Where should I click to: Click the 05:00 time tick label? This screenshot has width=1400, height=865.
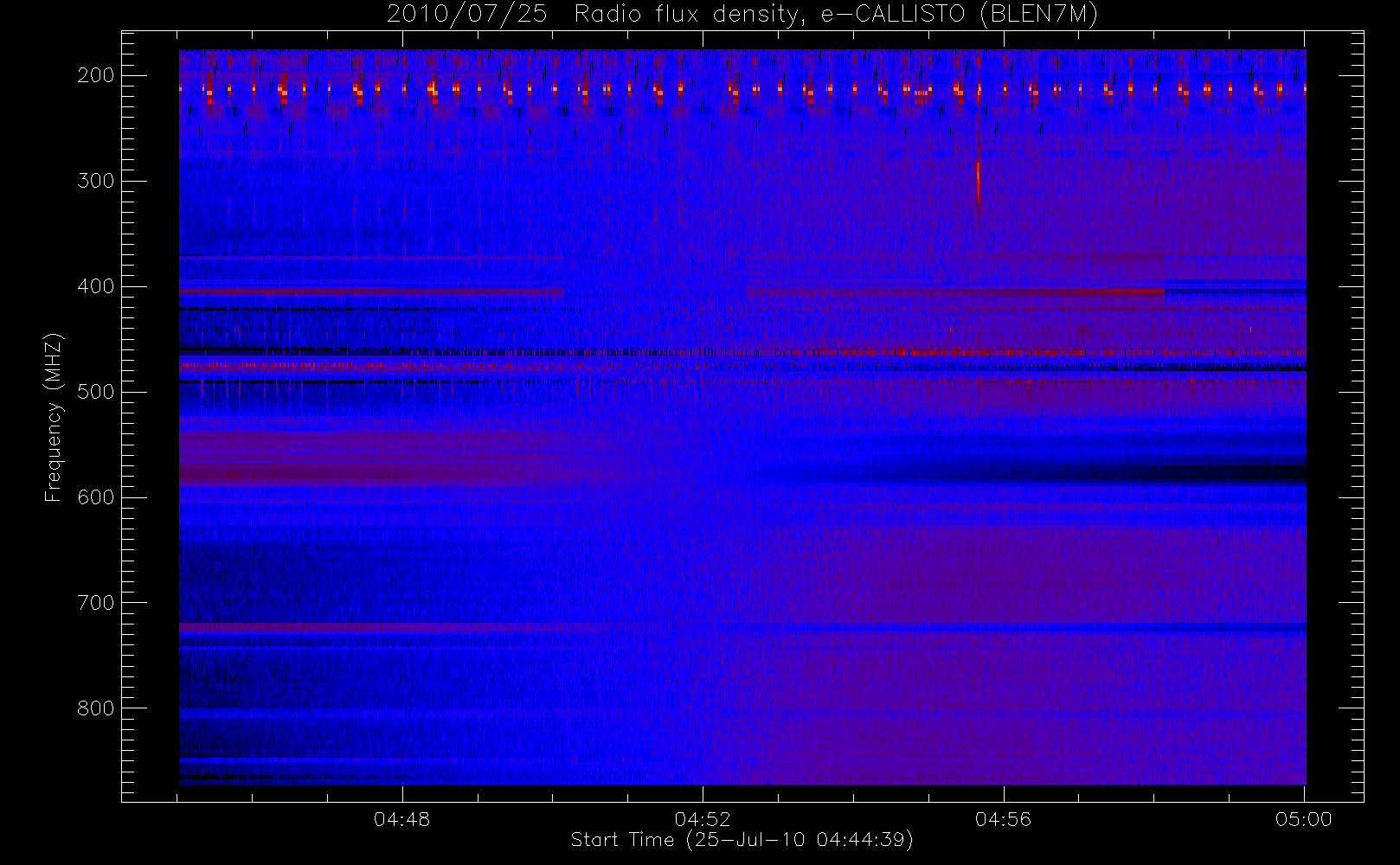tap(1304, 819)
